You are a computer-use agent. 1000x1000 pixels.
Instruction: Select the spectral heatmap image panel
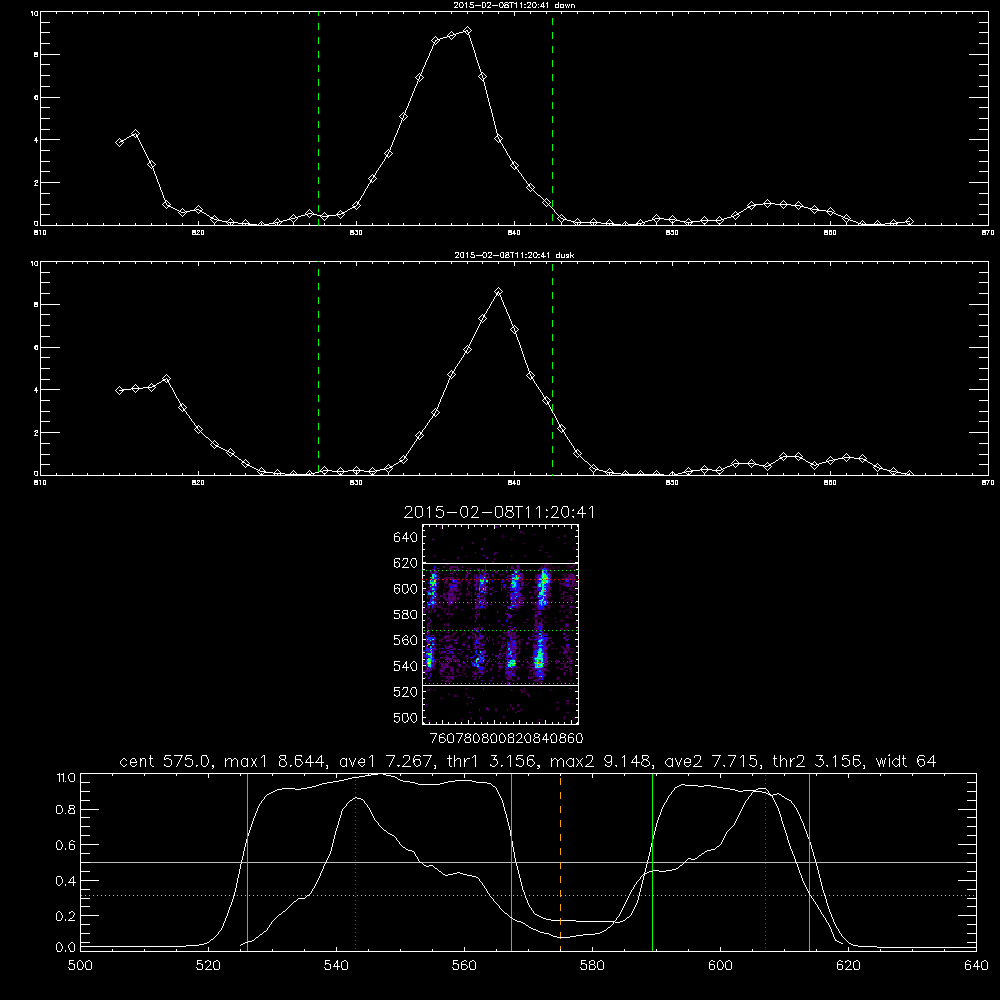pyautogui.click(x=500, y=624)
